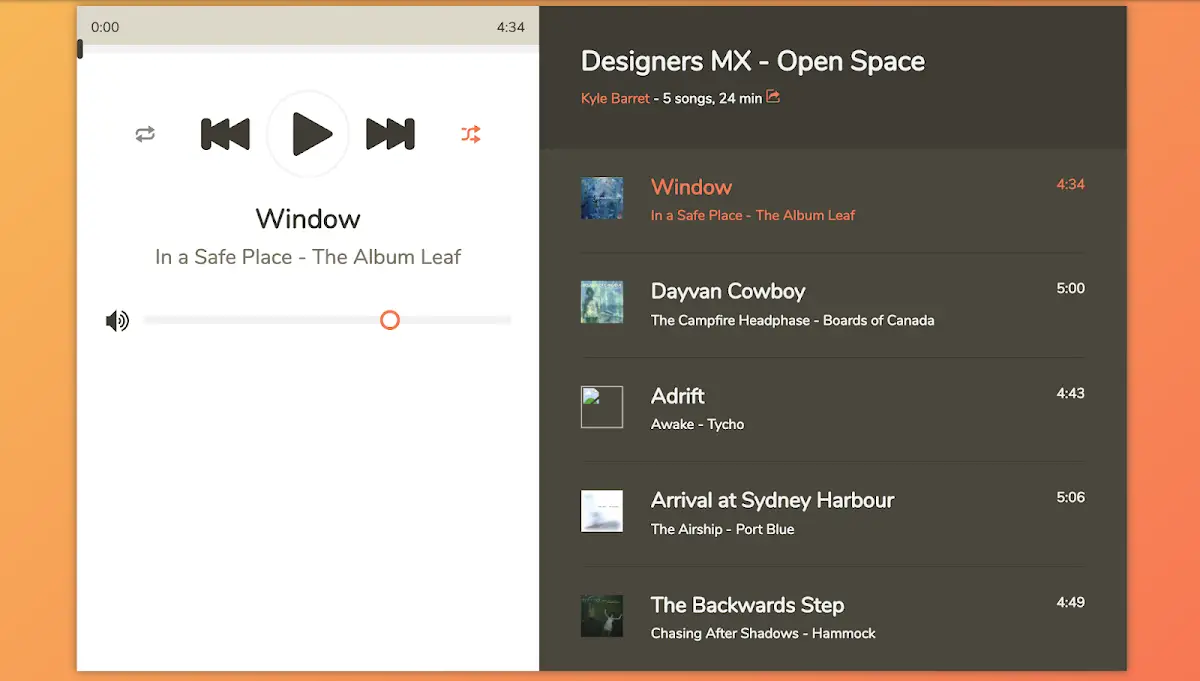
Task: Click the elapsed time 0:00 label
Action: point(105,27)
